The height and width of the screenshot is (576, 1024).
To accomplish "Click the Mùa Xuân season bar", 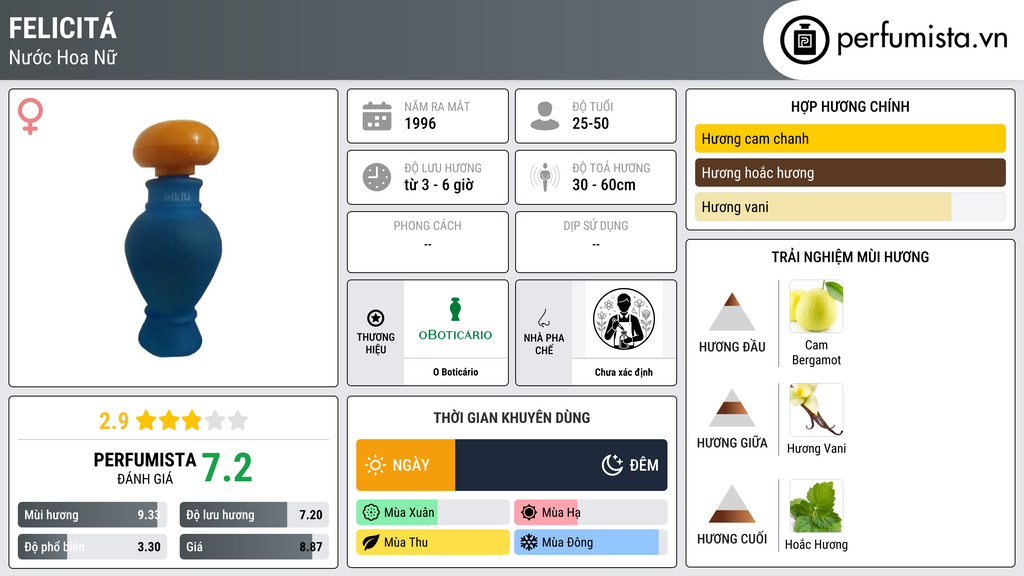I will click(x=433, y=513).
